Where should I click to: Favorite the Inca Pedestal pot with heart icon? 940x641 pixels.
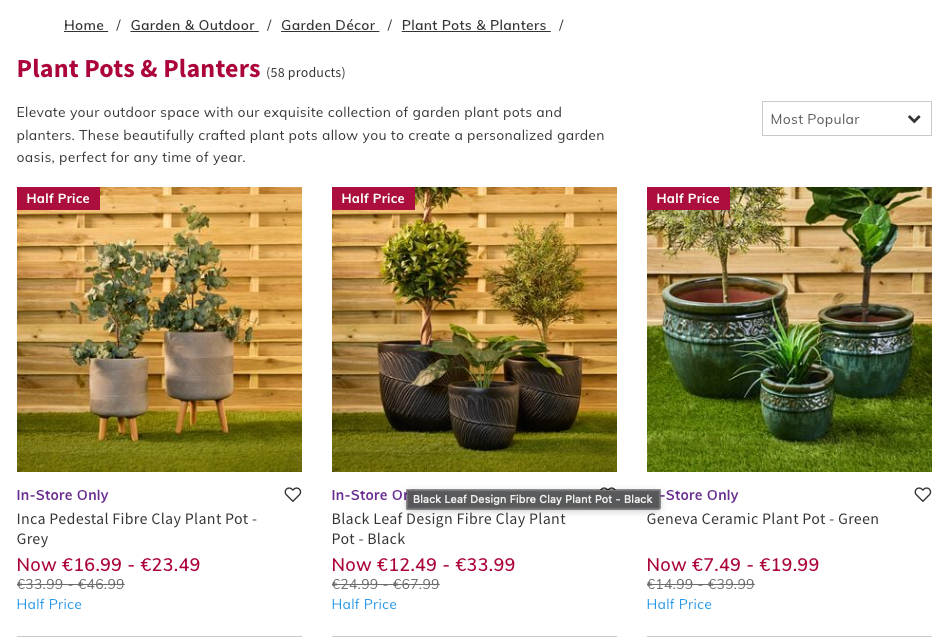[292, 495]
